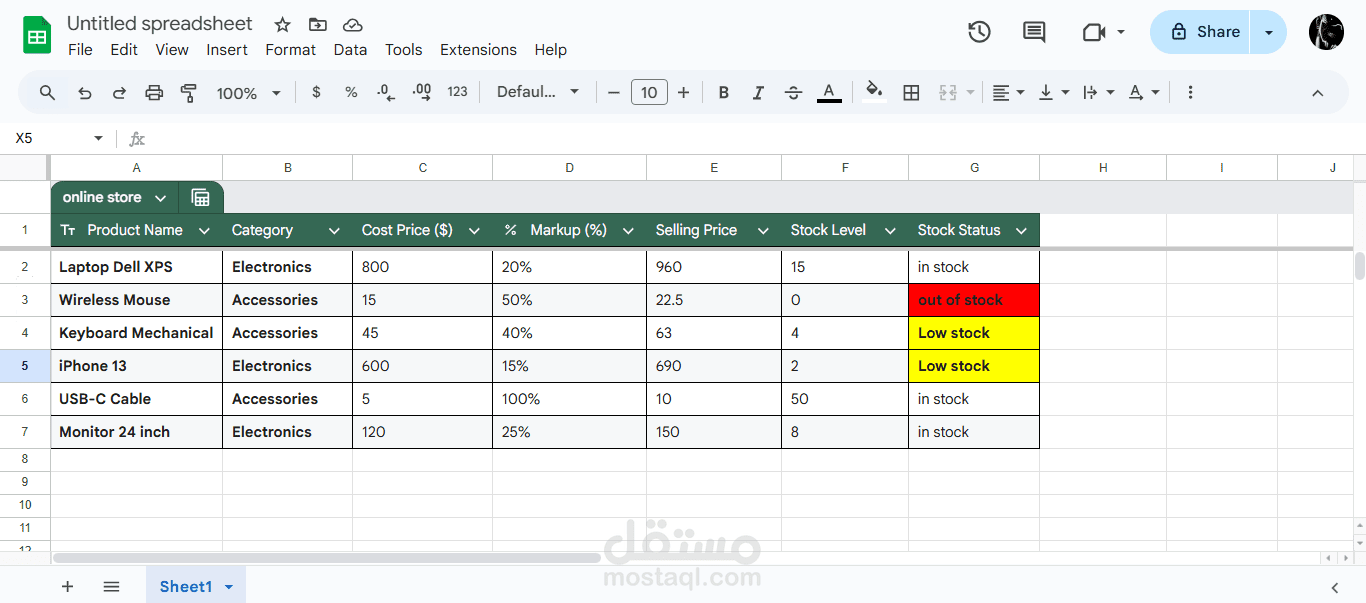Redo the last action

(119, 92)
